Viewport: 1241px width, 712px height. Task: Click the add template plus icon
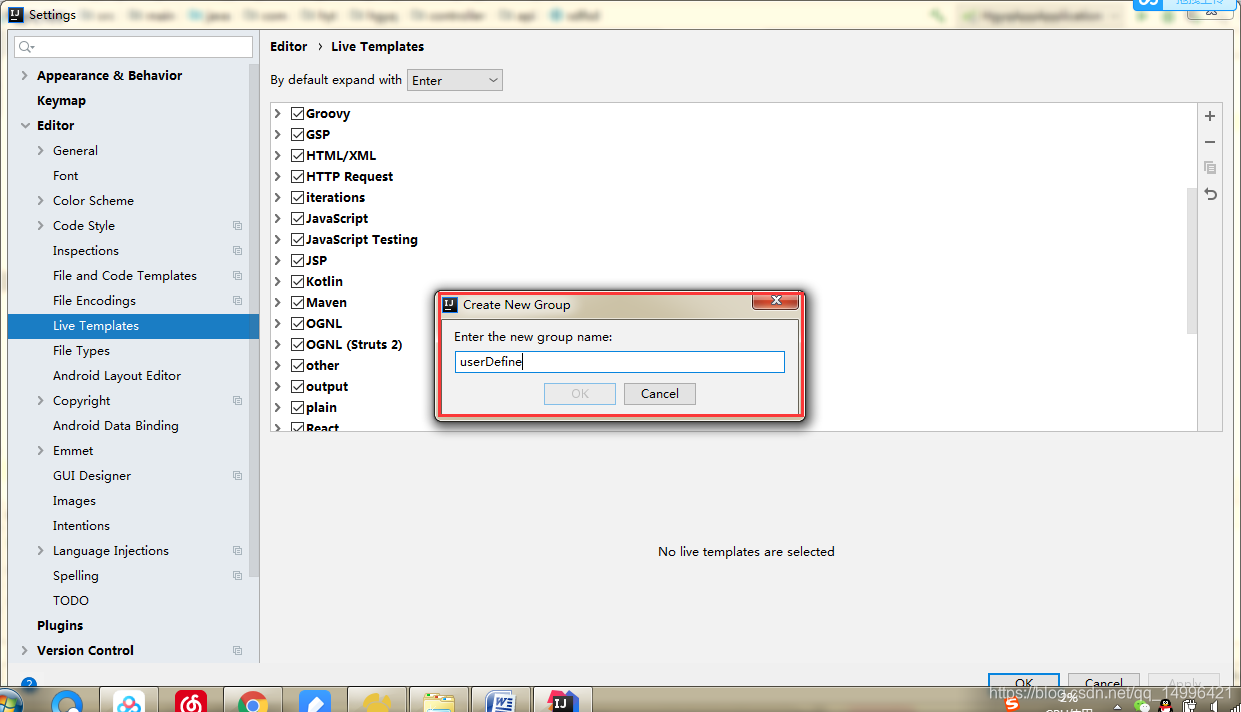(x=1210, y=116)
